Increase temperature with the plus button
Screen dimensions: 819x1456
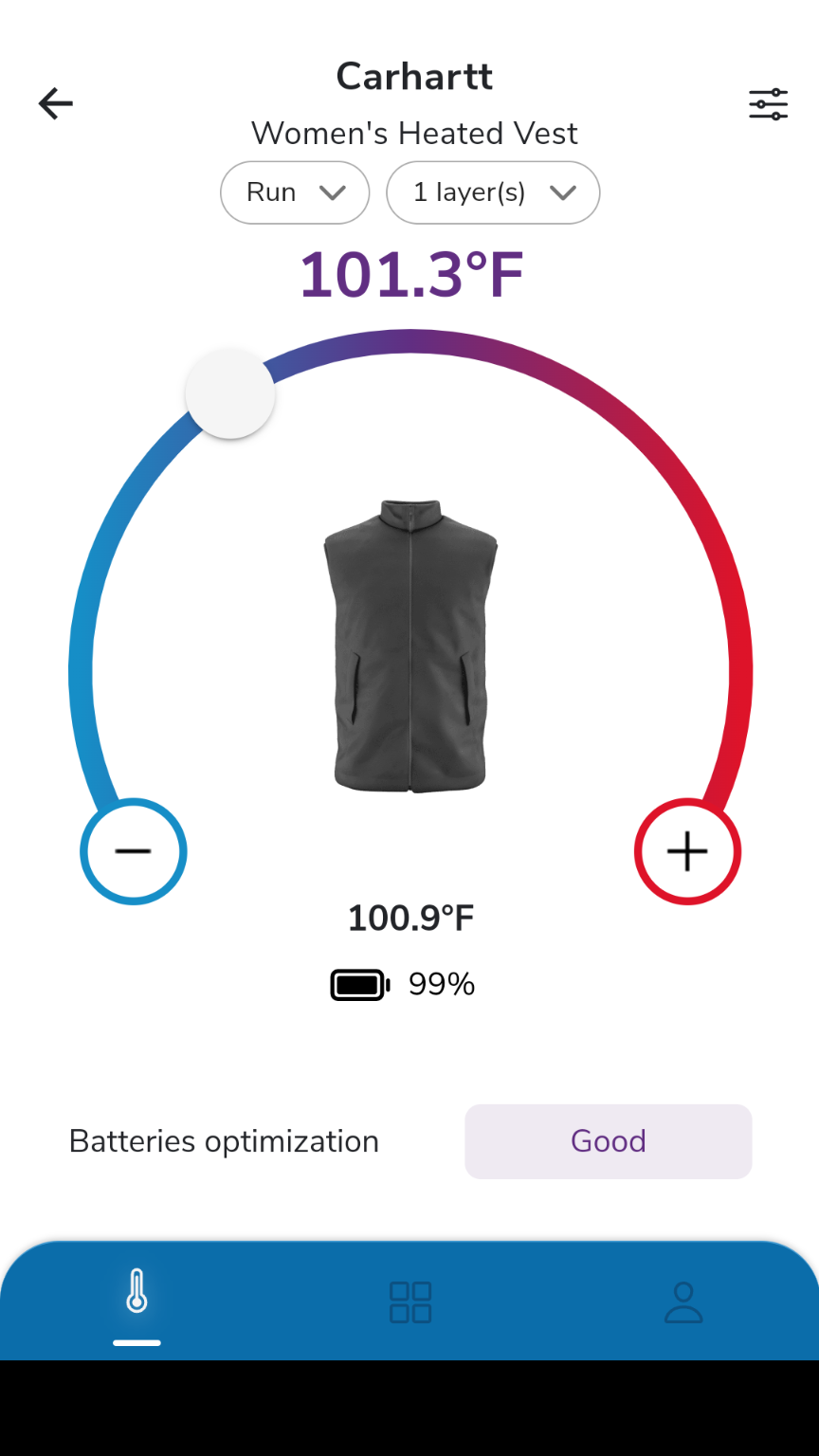687,851
